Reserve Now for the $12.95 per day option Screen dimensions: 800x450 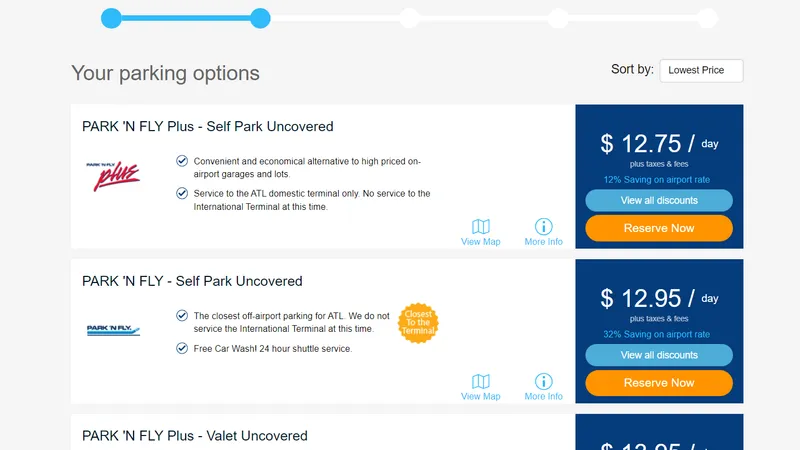[659, 383]
